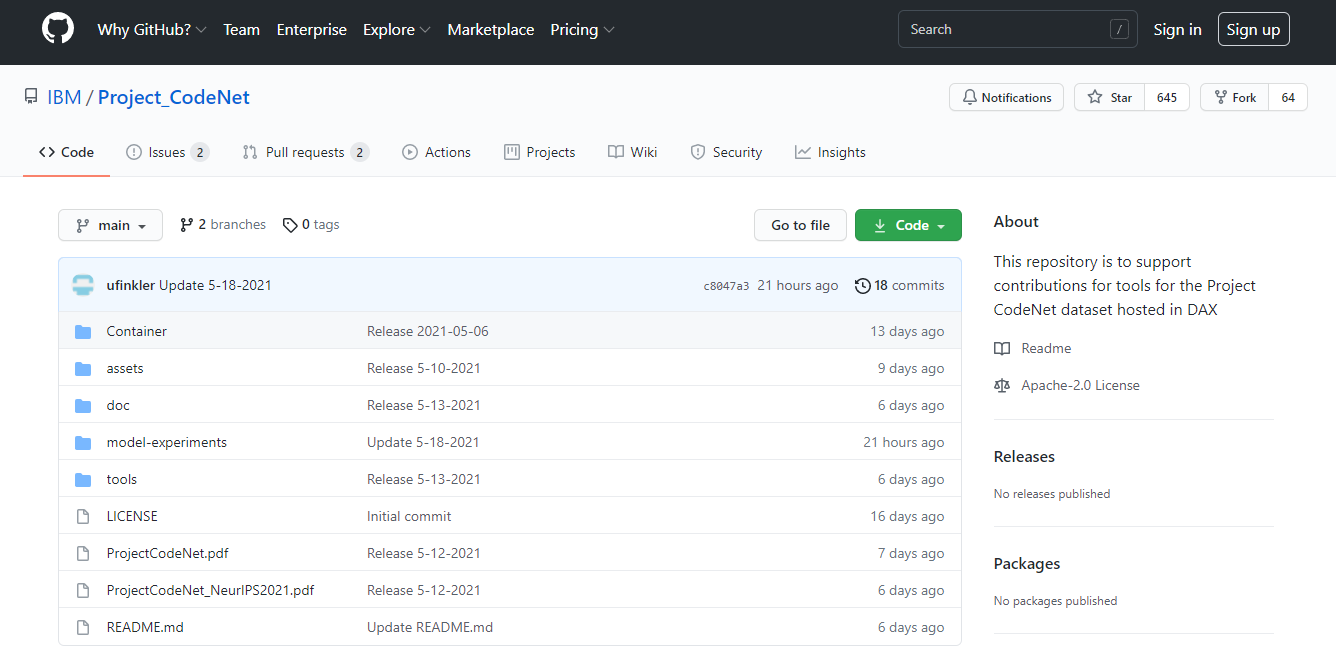Click the GitHub octocat logo
The image size is (1336, 647).
[57, 27]
